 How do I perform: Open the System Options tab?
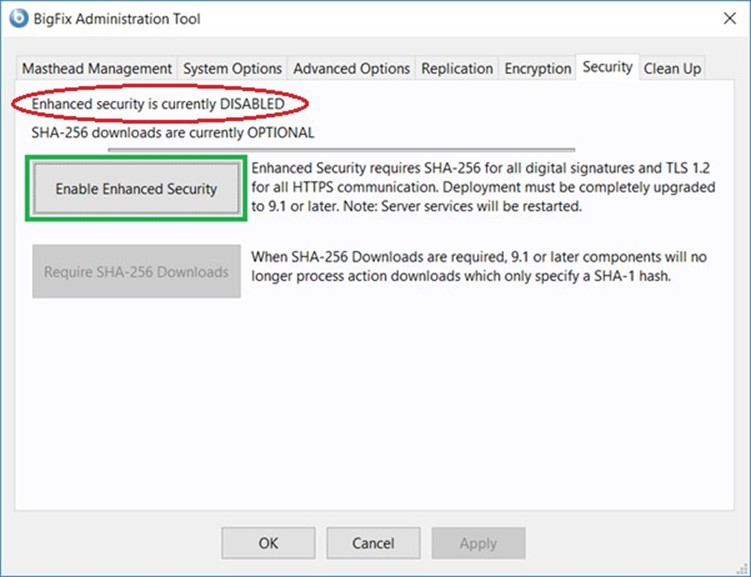click(x=232, y=69)
